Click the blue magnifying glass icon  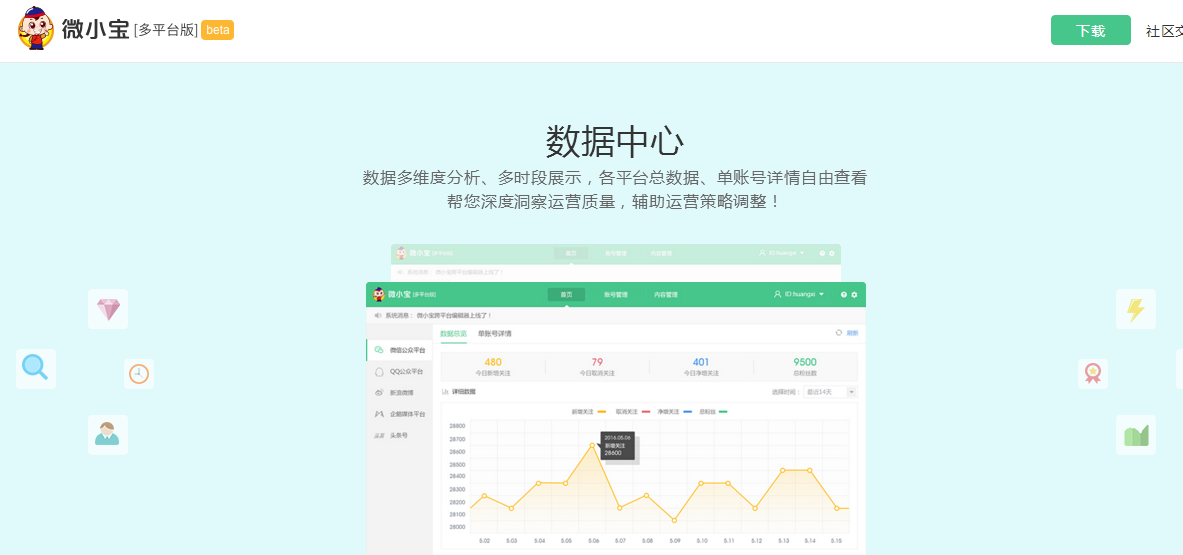(x=35, y=369)
